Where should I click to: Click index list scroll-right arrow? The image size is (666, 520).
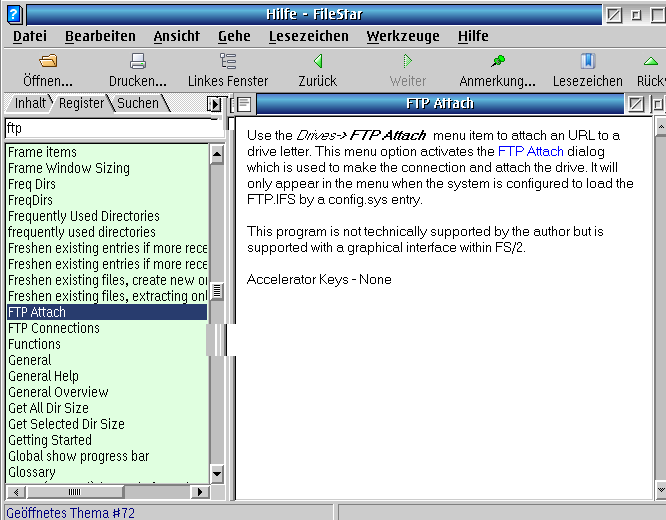(200, 492)
